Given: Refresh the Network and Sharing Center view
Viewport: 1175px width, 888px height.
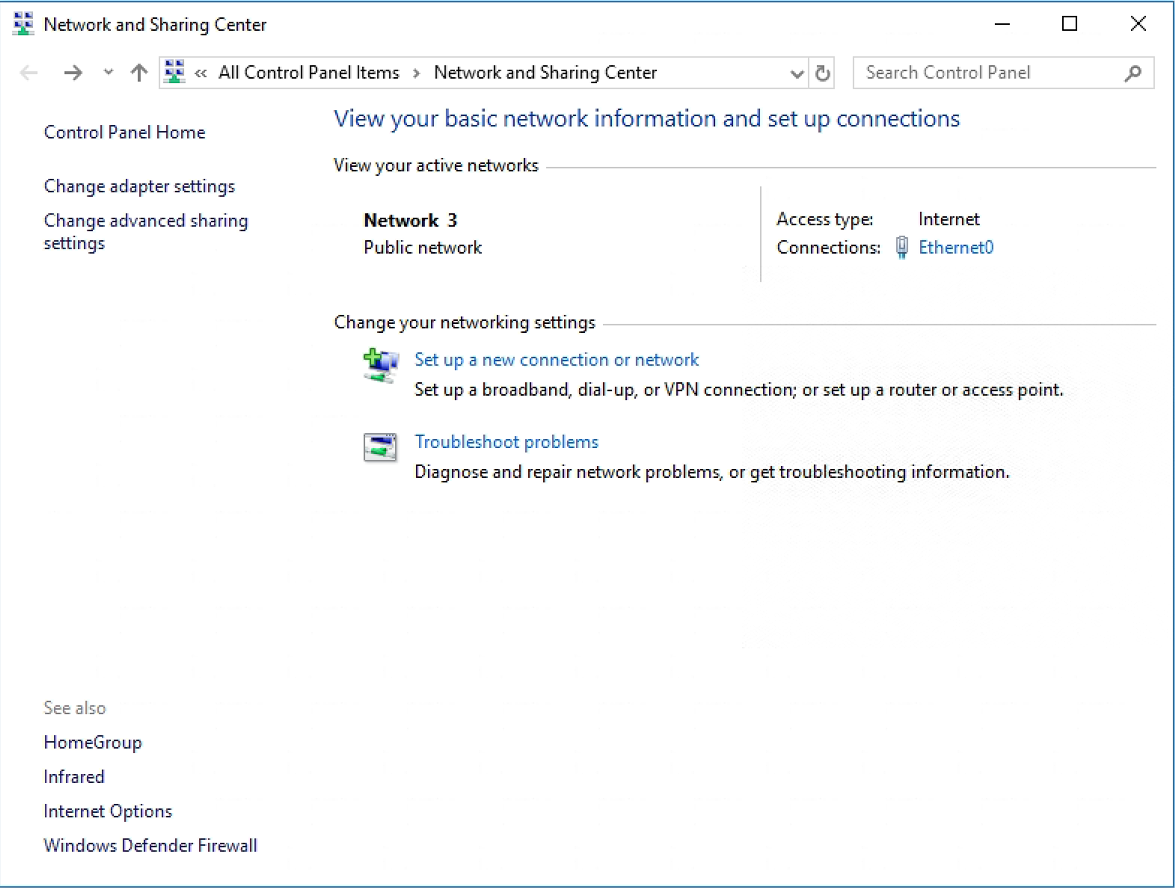Looking at the screenshot, I should (x=823, y=73).
